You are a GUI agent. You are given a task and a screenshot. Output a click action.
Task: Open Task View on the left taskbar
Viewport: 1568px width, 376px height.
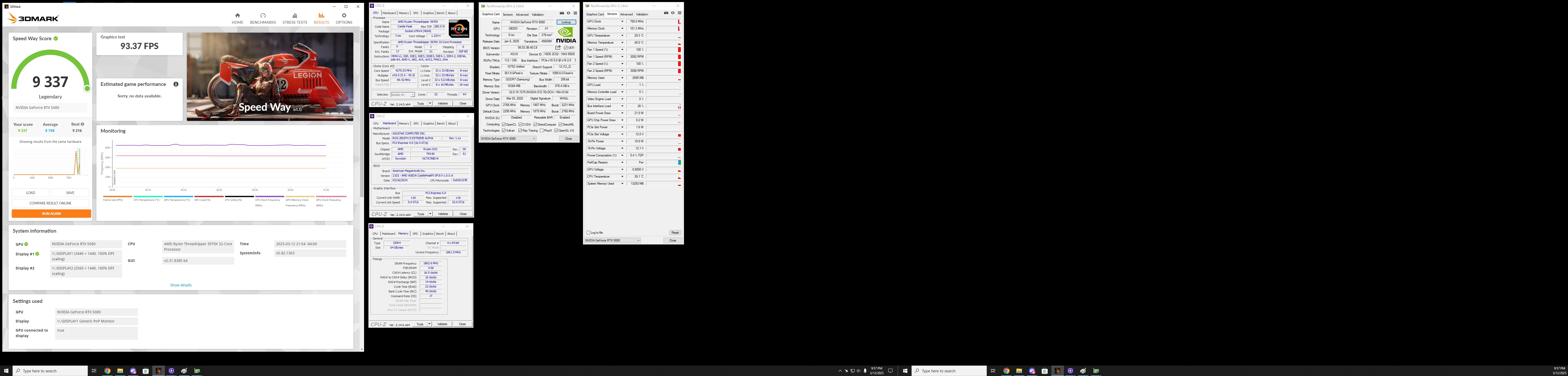94,371
